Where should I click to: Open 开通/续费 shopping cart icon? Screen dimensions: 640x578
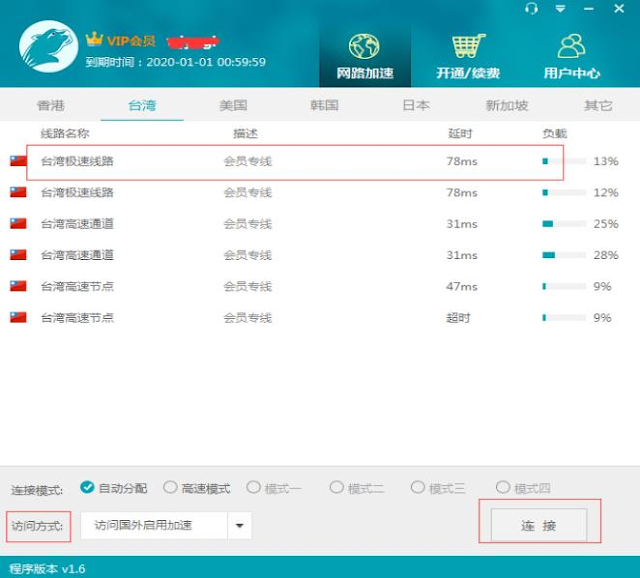[467, 47]
